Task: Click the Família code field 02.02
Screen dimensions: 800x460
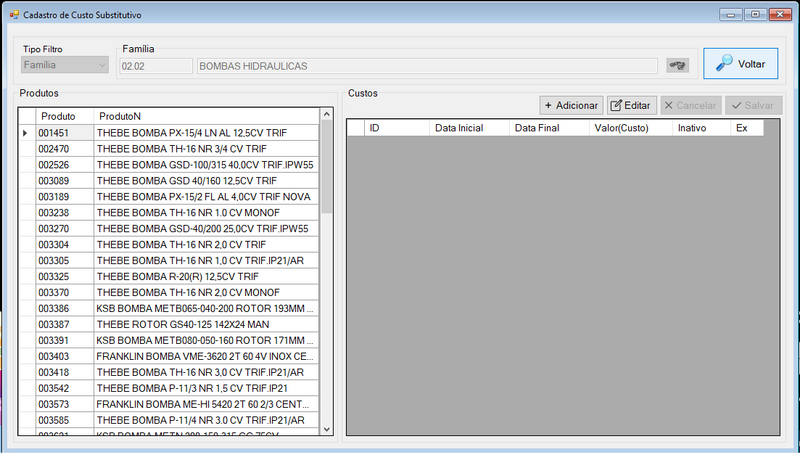Action: pyautogui.click(x=156, y=66)
